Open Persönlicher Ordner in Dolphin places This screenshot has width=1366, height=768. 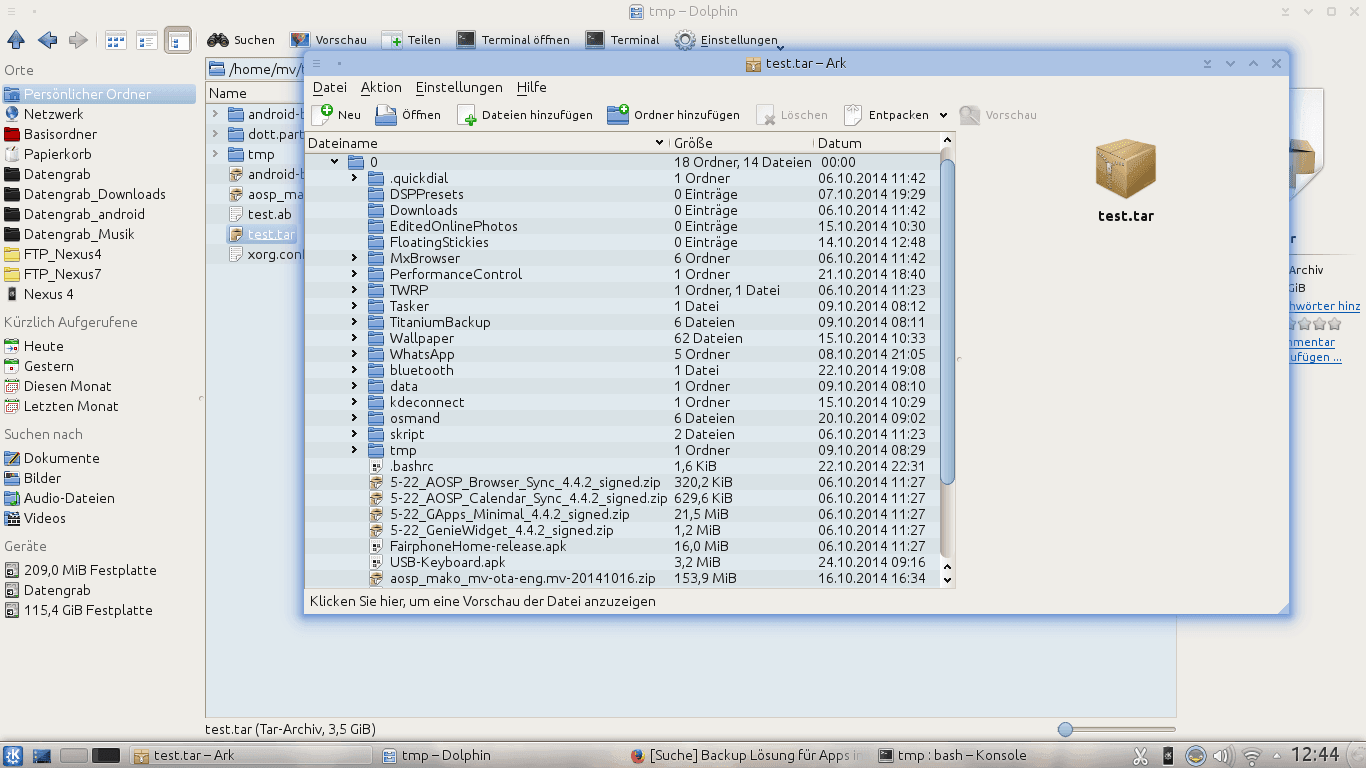coord(98,94)
